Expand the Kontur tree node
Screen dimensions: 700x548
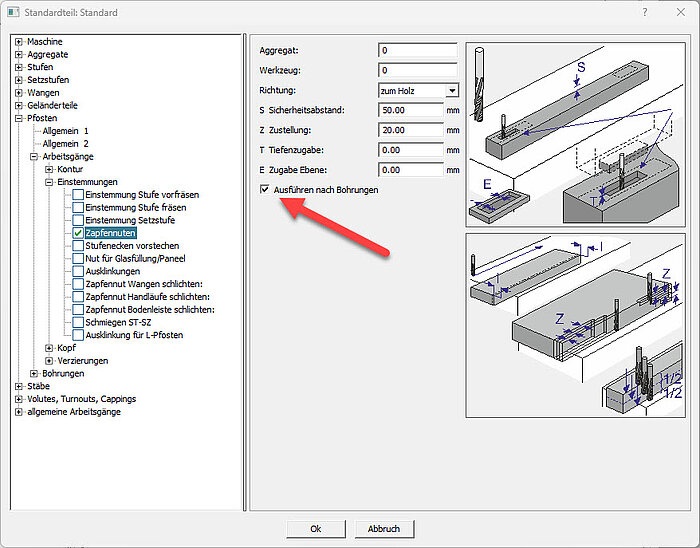click(x=49, y=169)
